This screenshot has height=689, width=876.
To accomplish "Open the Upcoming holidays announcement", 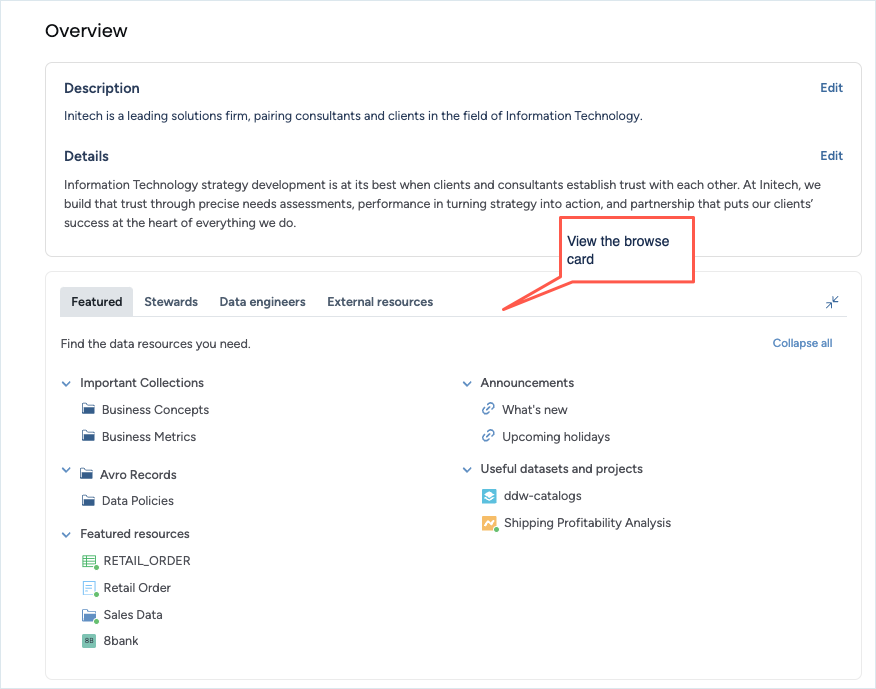I will pyautogui.click(x=555, y=437).
